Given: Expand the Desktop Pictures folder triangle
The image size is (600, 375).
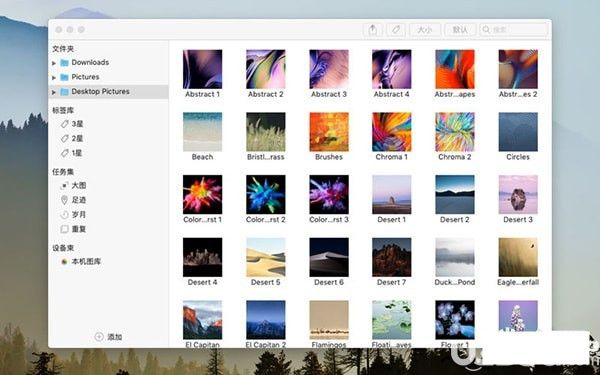Looking at the screenshot, I should coord(54,92).
